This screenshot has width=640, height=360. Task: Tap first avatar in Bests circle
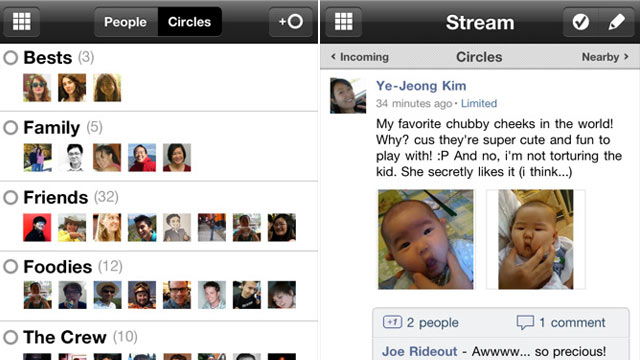[x=37, y=87]
